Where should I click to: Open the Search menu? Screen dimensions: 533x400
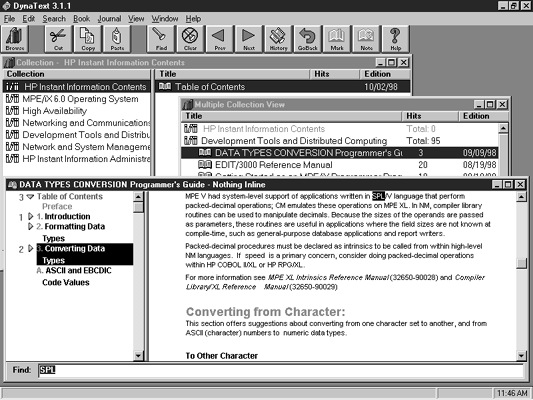click(54, 19)
